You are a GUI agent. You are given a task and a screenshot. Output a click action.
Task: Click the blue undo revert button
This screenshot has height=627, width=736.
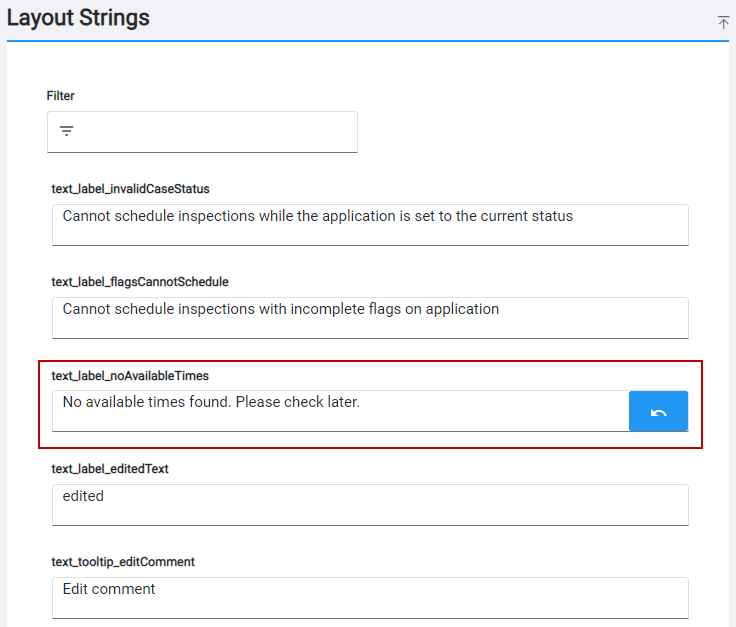(x=658, y=412)
